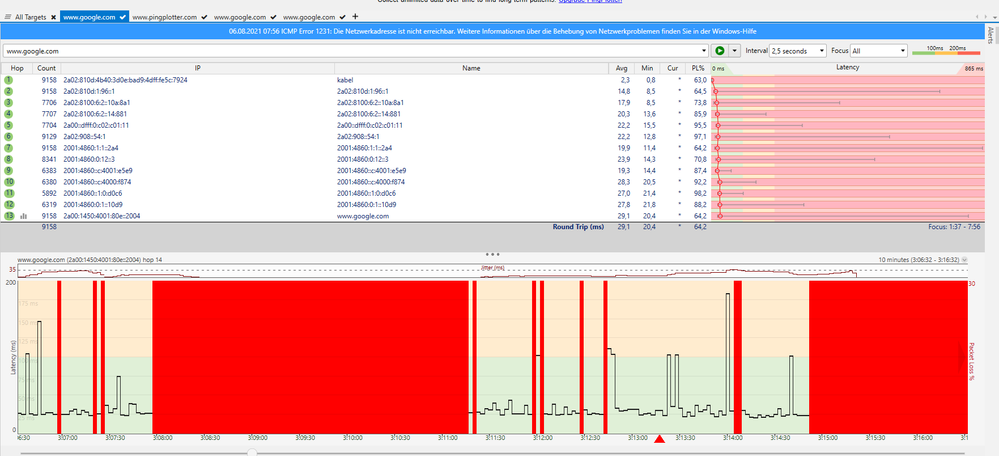
Task: Expand the target address history dropdown arrow
Action: point(705,50)
